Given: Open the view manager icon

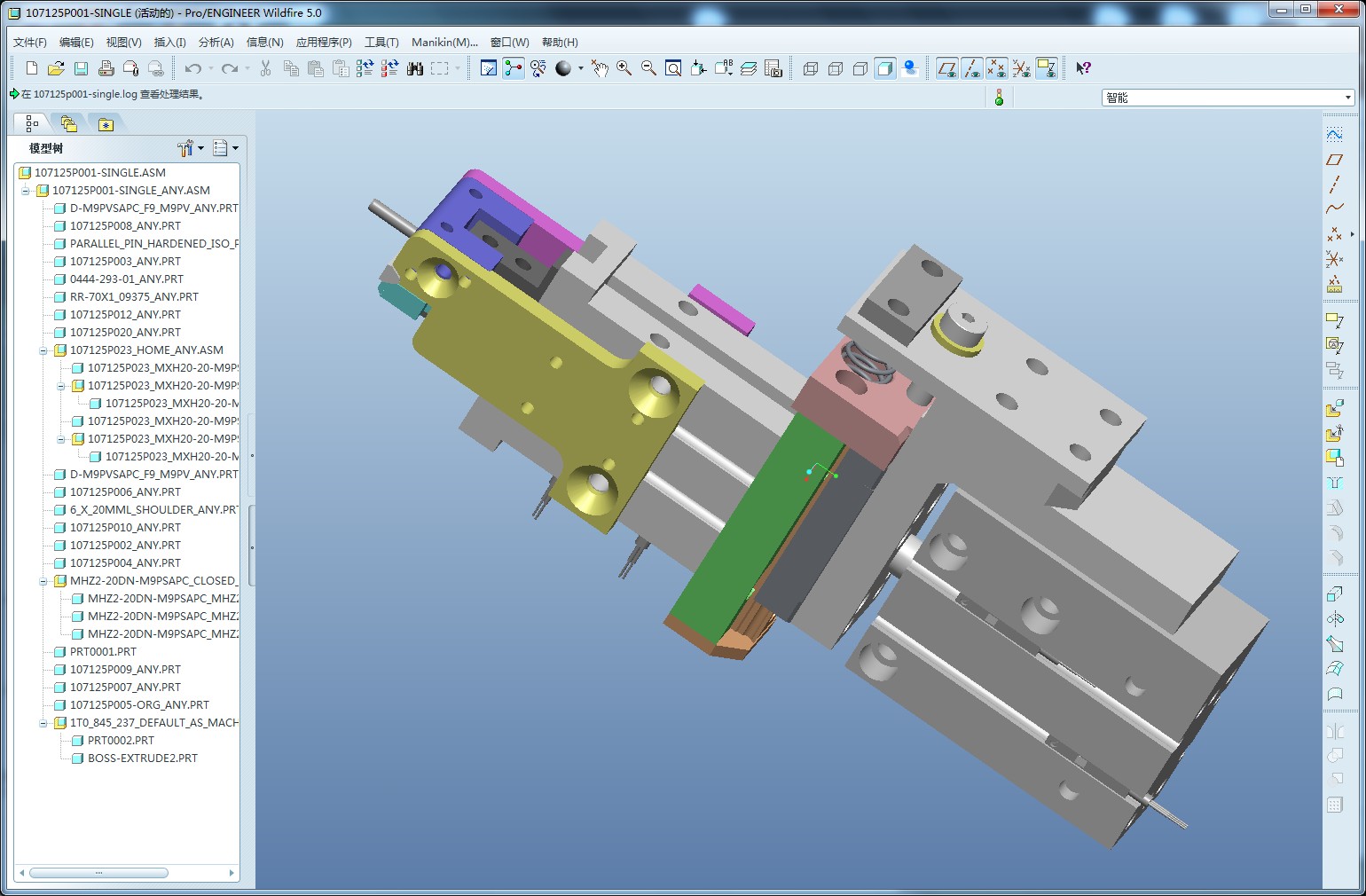Looking at the screenshot, I should click(x=773, y=68).
